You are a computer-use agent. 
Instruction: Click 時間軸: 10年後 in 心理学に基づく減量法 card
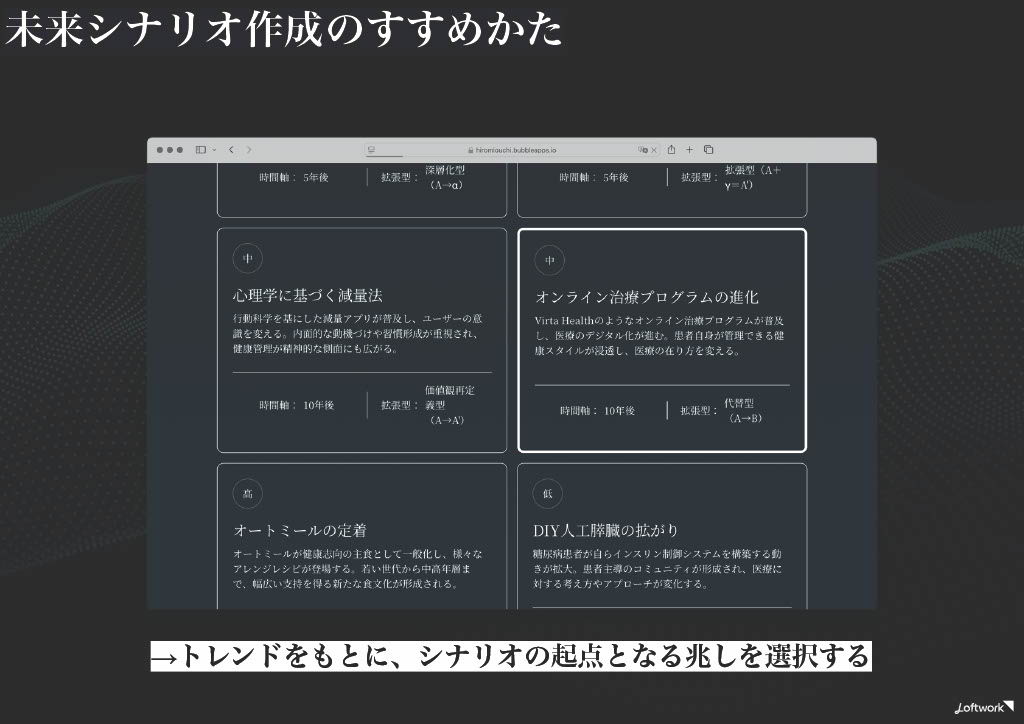pos(296,405)
